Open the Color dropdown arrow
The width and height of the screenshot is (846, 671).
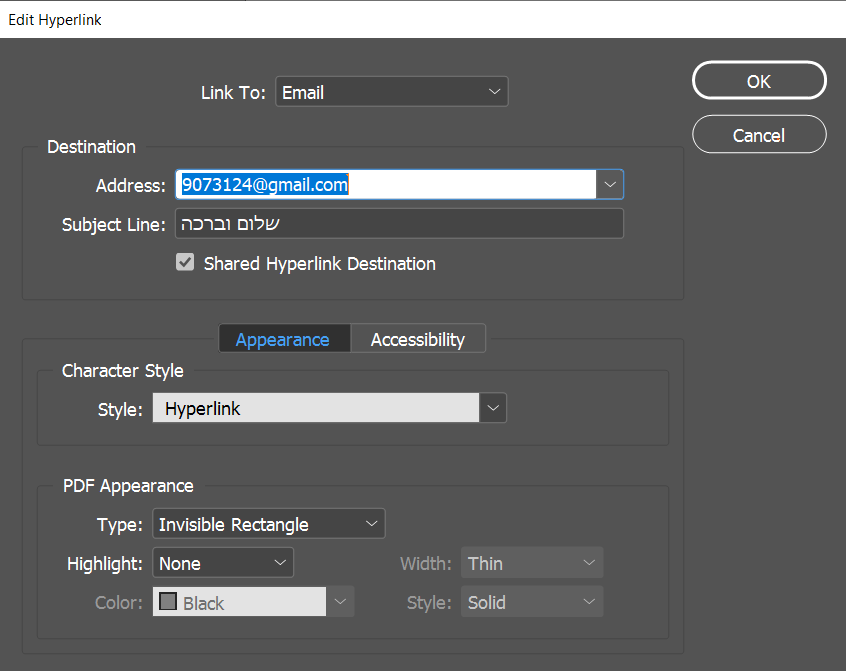(x=340, y=602)
